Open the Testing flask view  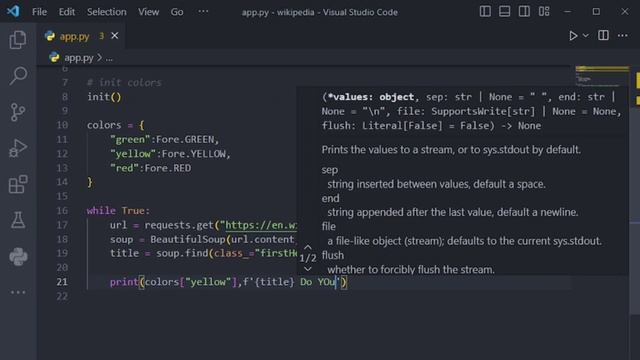click(18, 220)
